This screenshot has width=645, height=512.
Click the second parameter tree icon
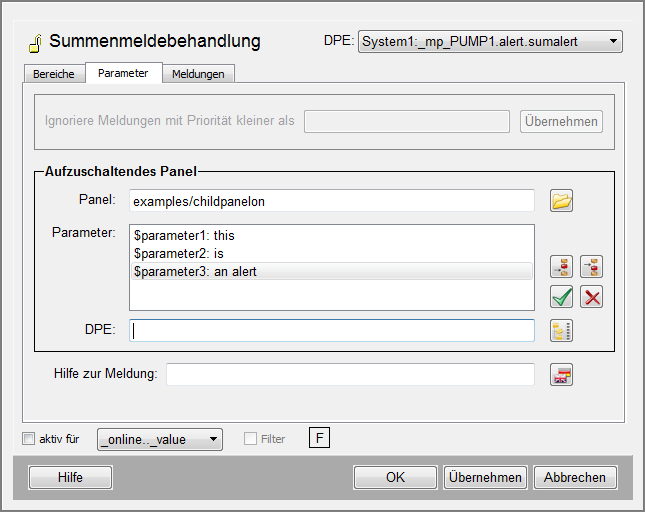click(x=592, y=266)
